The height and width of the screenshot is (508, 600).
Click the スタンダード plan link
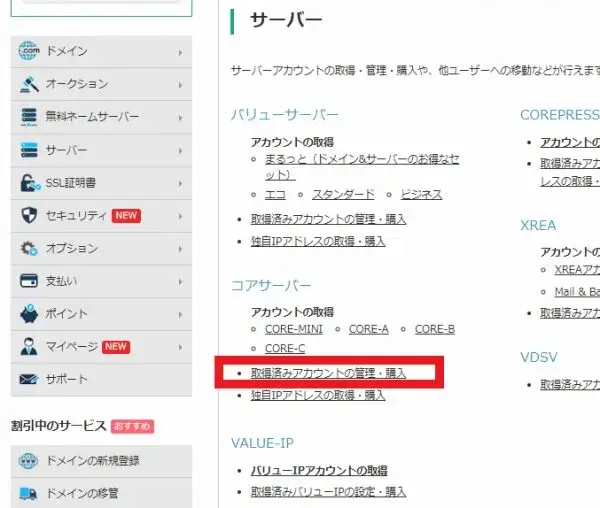pos(343,194)
